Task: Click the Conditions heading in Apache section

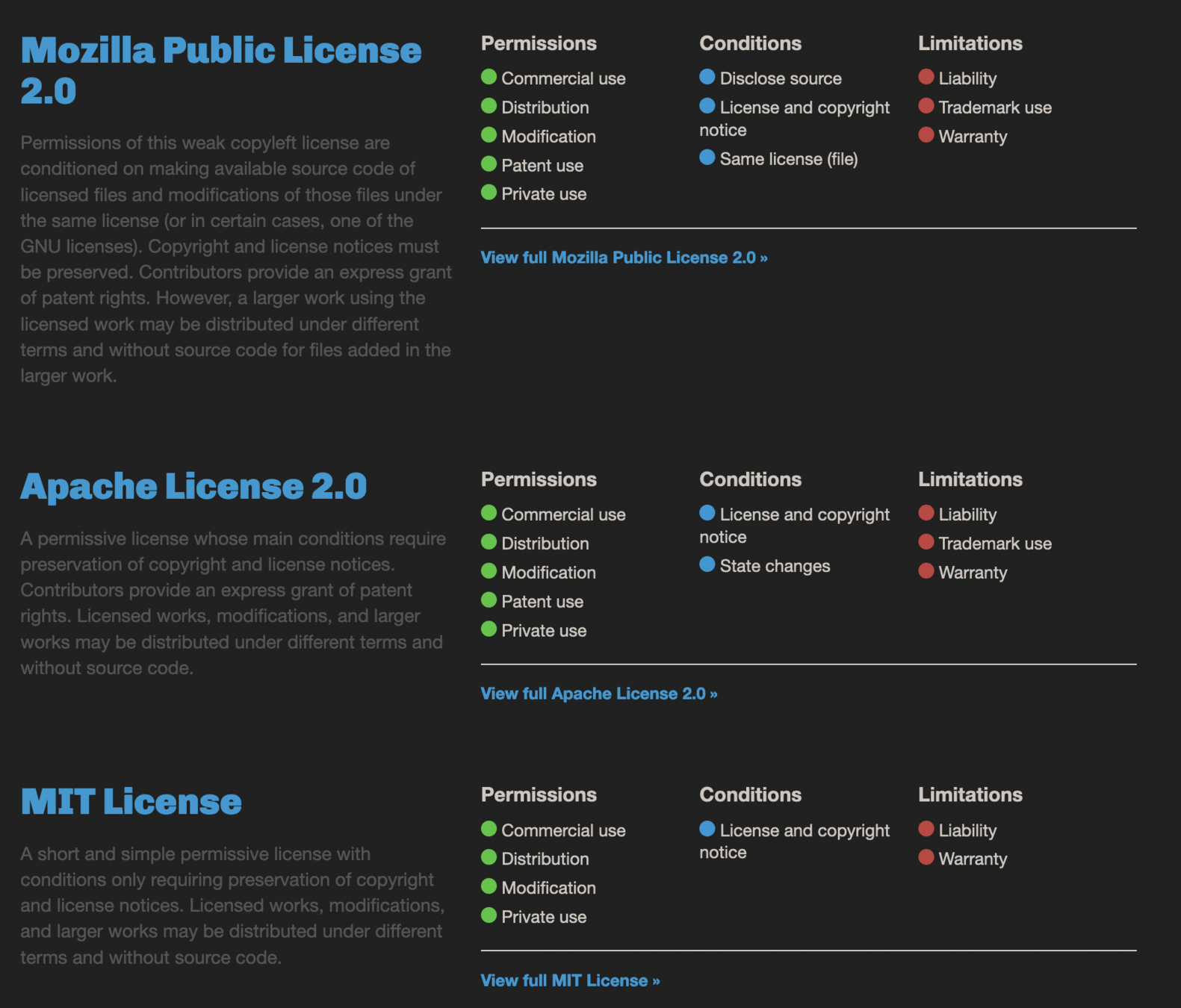Action: pos(750,479)
